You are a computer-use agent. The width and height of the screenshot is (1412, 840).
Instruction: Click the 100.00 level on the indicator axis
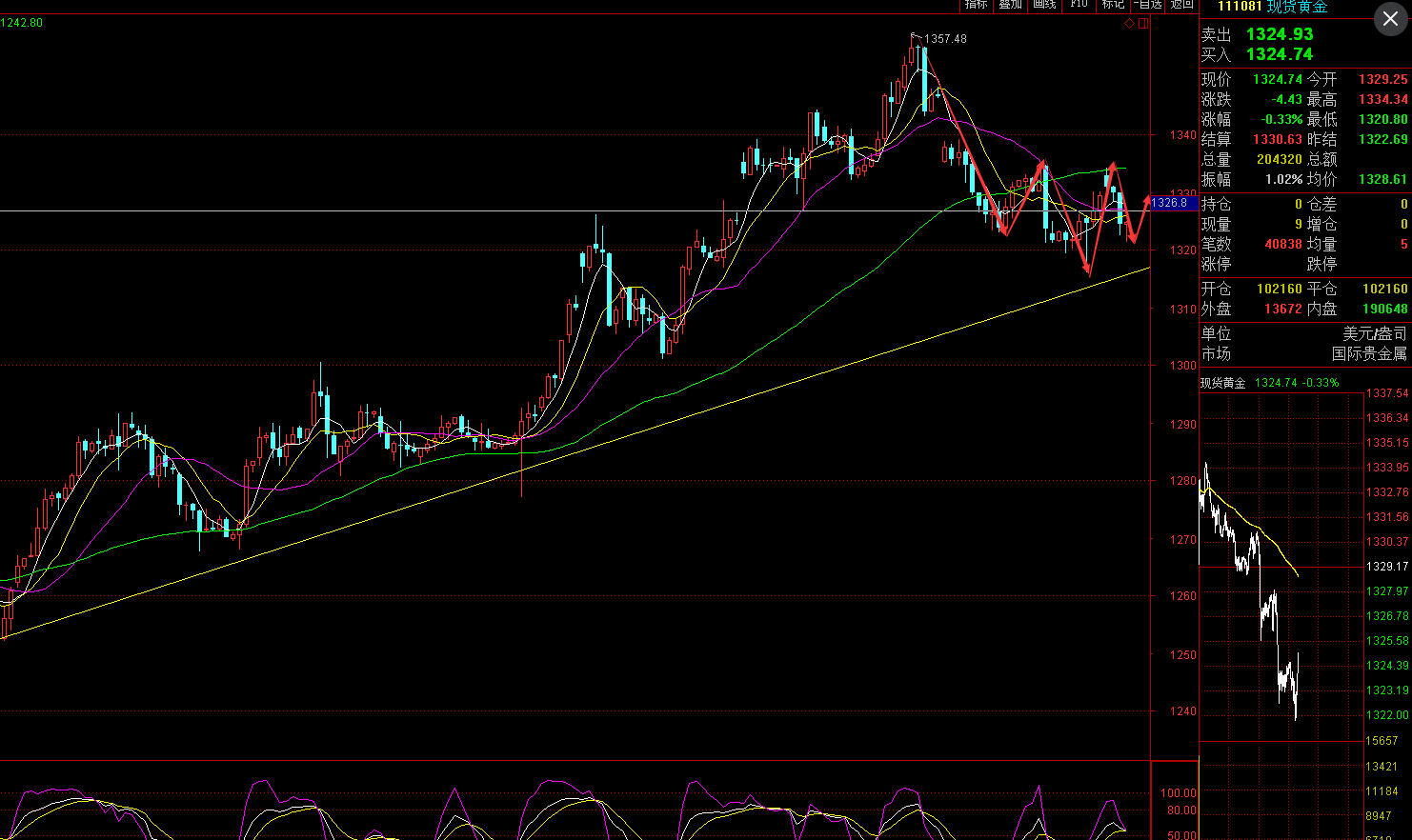click(1179, 793)
